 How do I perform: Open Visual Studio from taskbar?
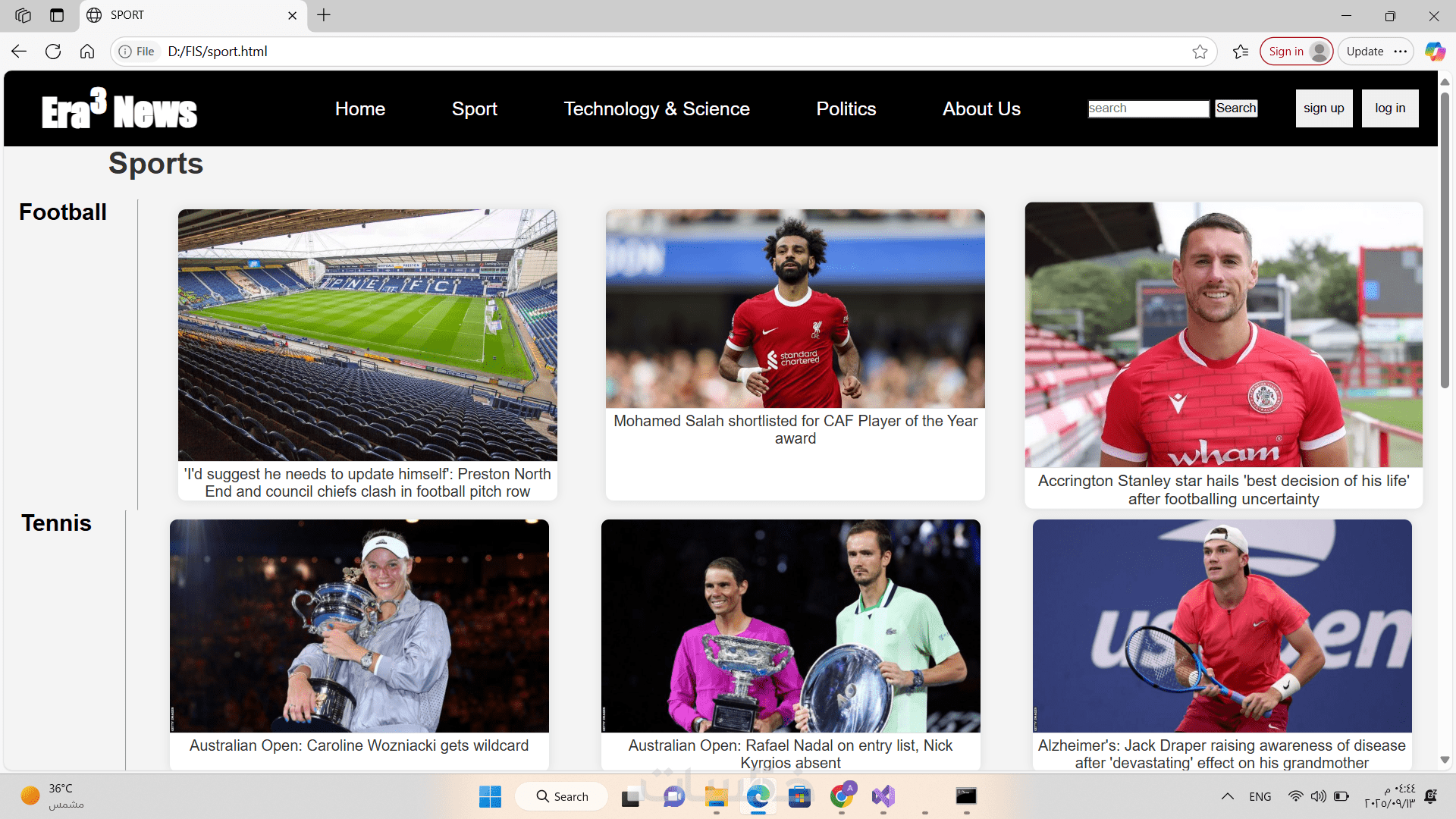pos(883,796)
